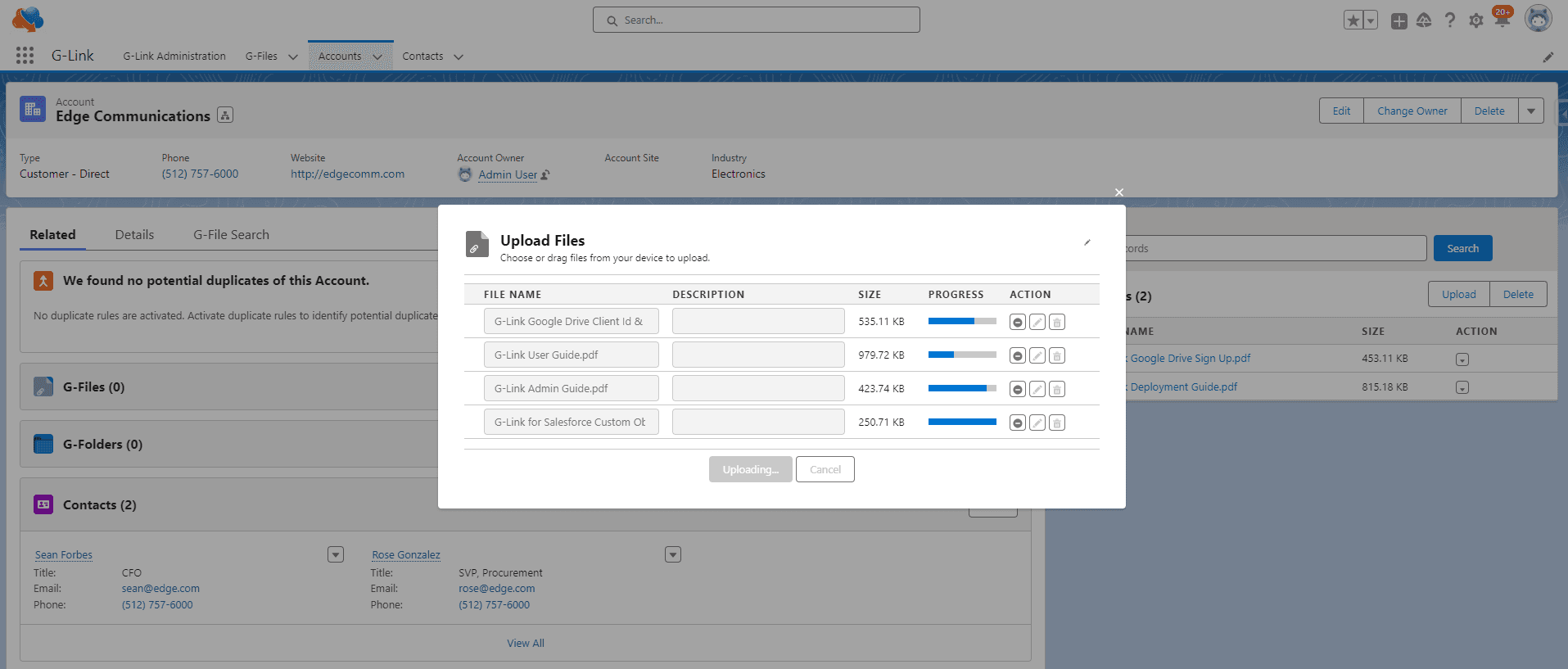Click the global Search box
The width and height of the screenshot is (1568, 669).
pos(757,20)
